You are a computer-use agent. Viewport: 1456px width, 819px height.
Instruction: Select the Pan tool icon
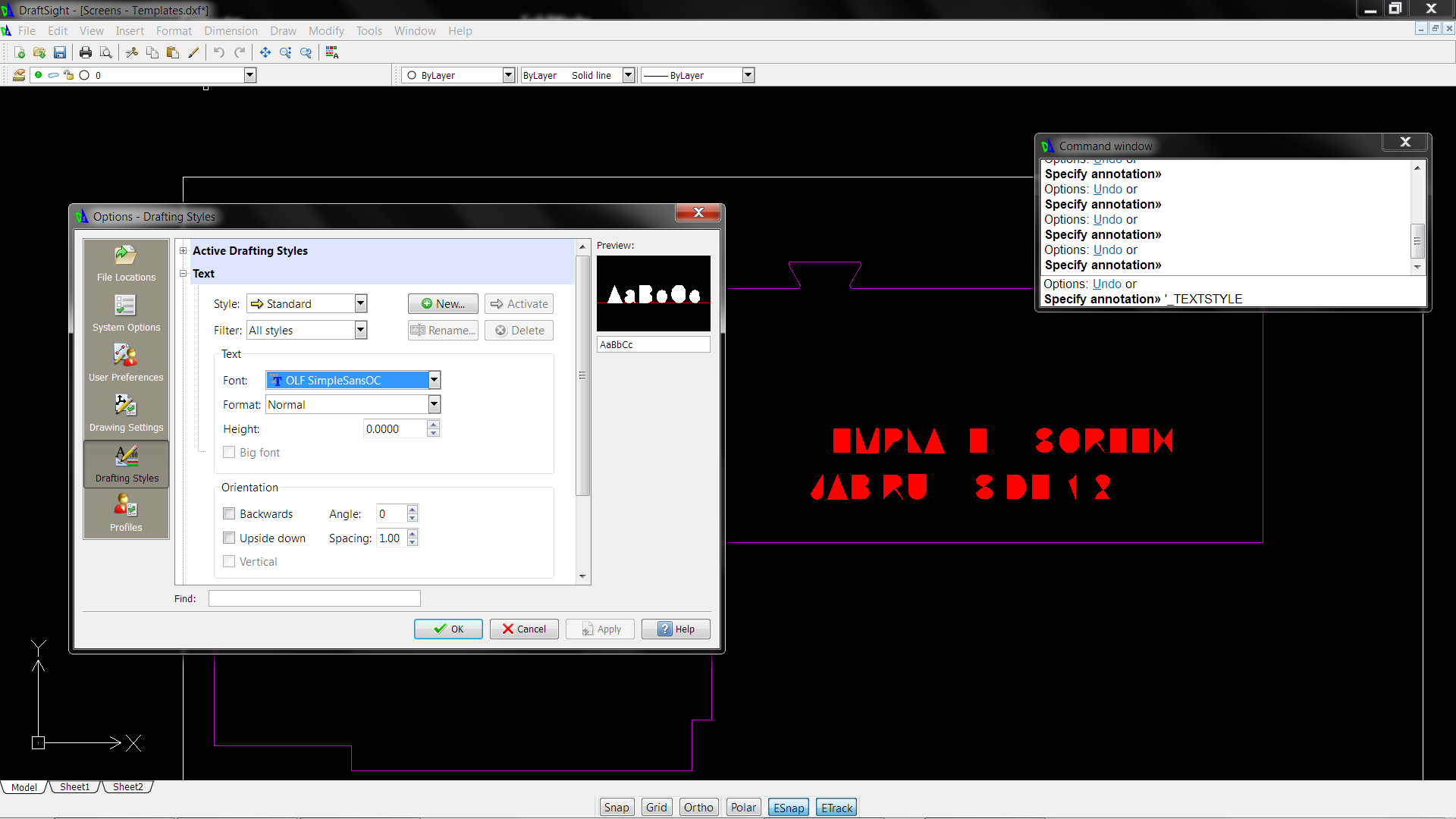[265, 52]
